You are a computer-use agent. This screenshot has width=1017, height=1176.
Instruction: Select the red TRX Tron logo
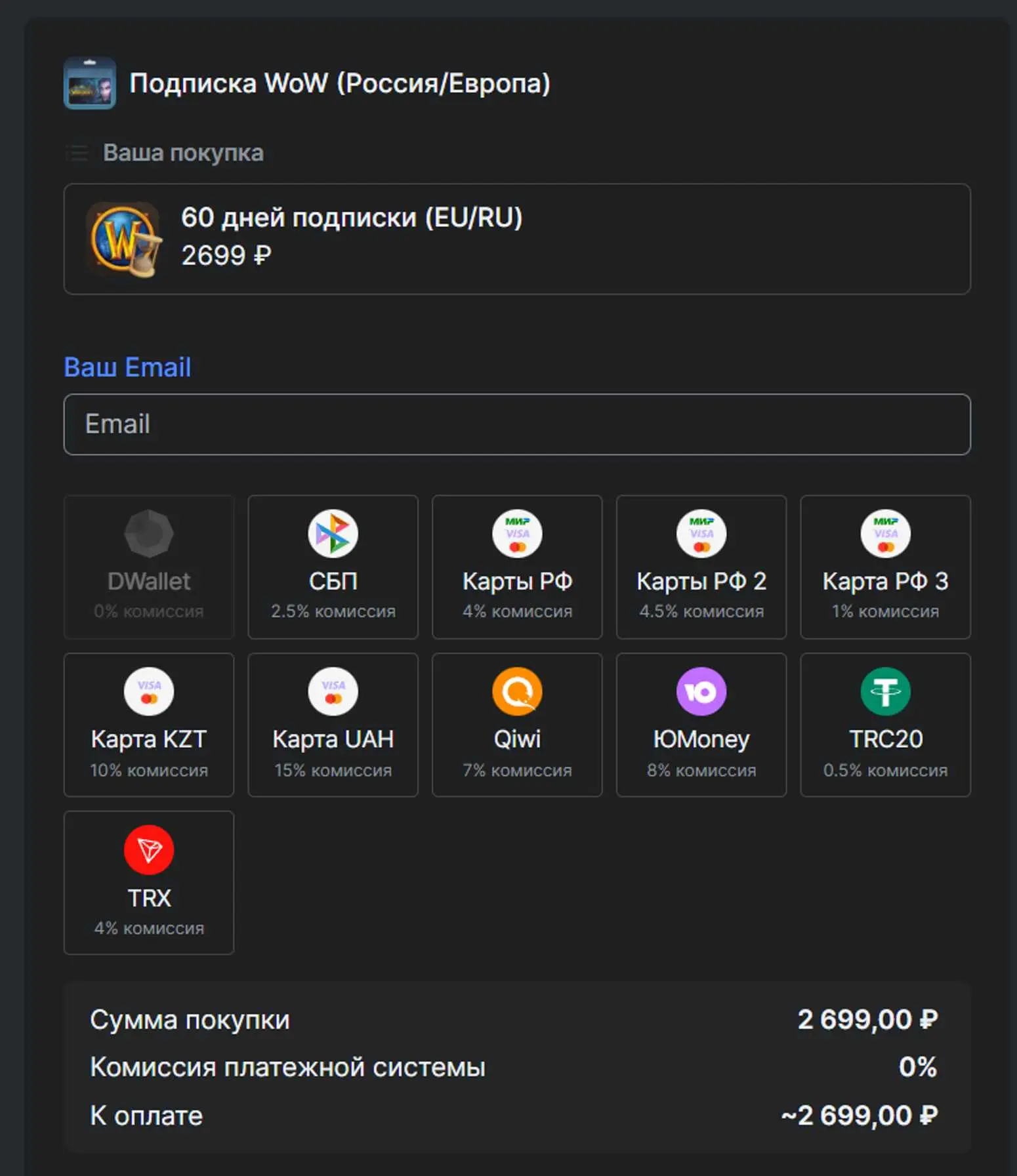[149, 849]
